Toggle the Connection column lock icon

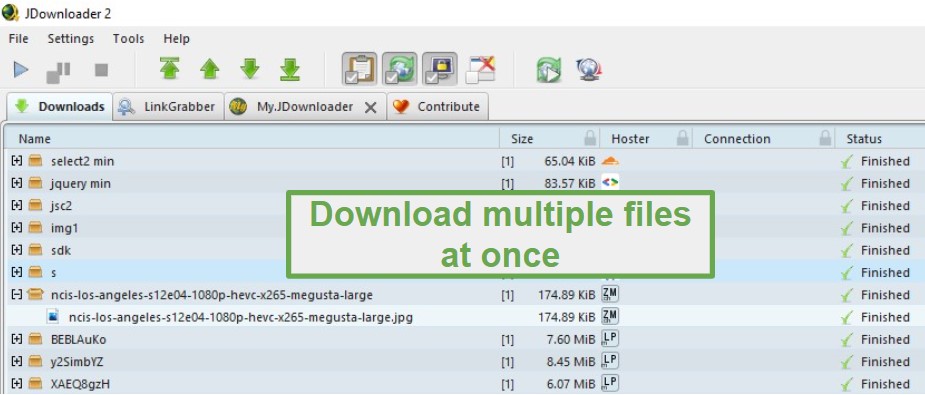coord(826,139)
